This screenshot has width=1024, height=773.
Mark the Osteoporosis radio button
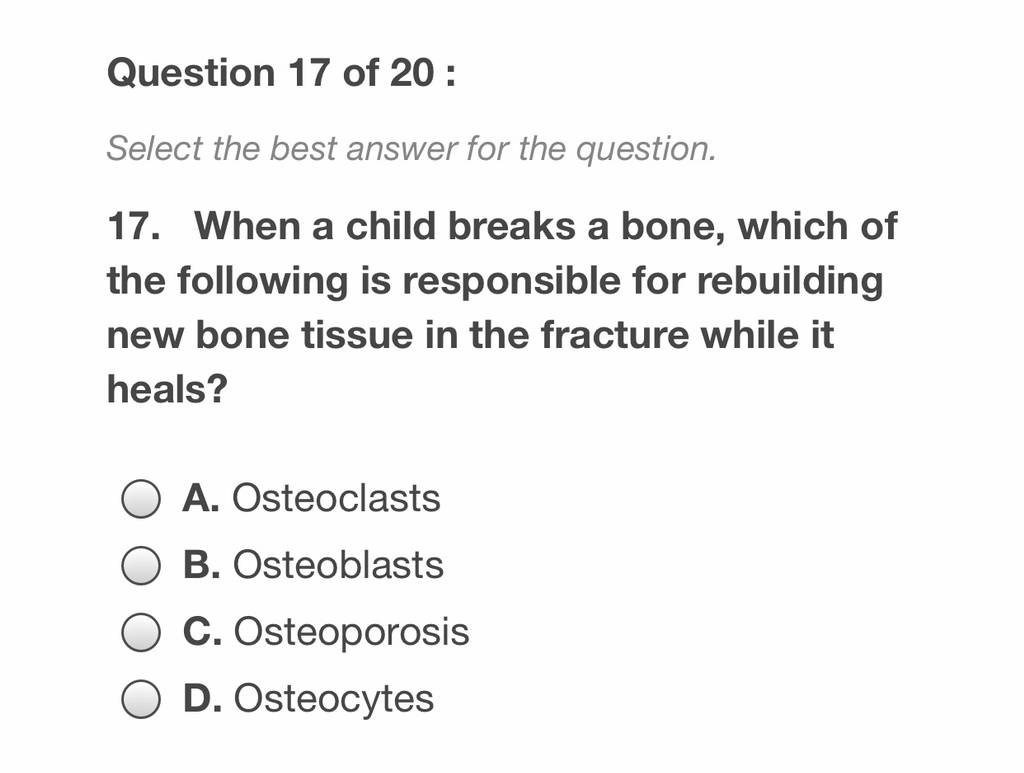(140, 632)
